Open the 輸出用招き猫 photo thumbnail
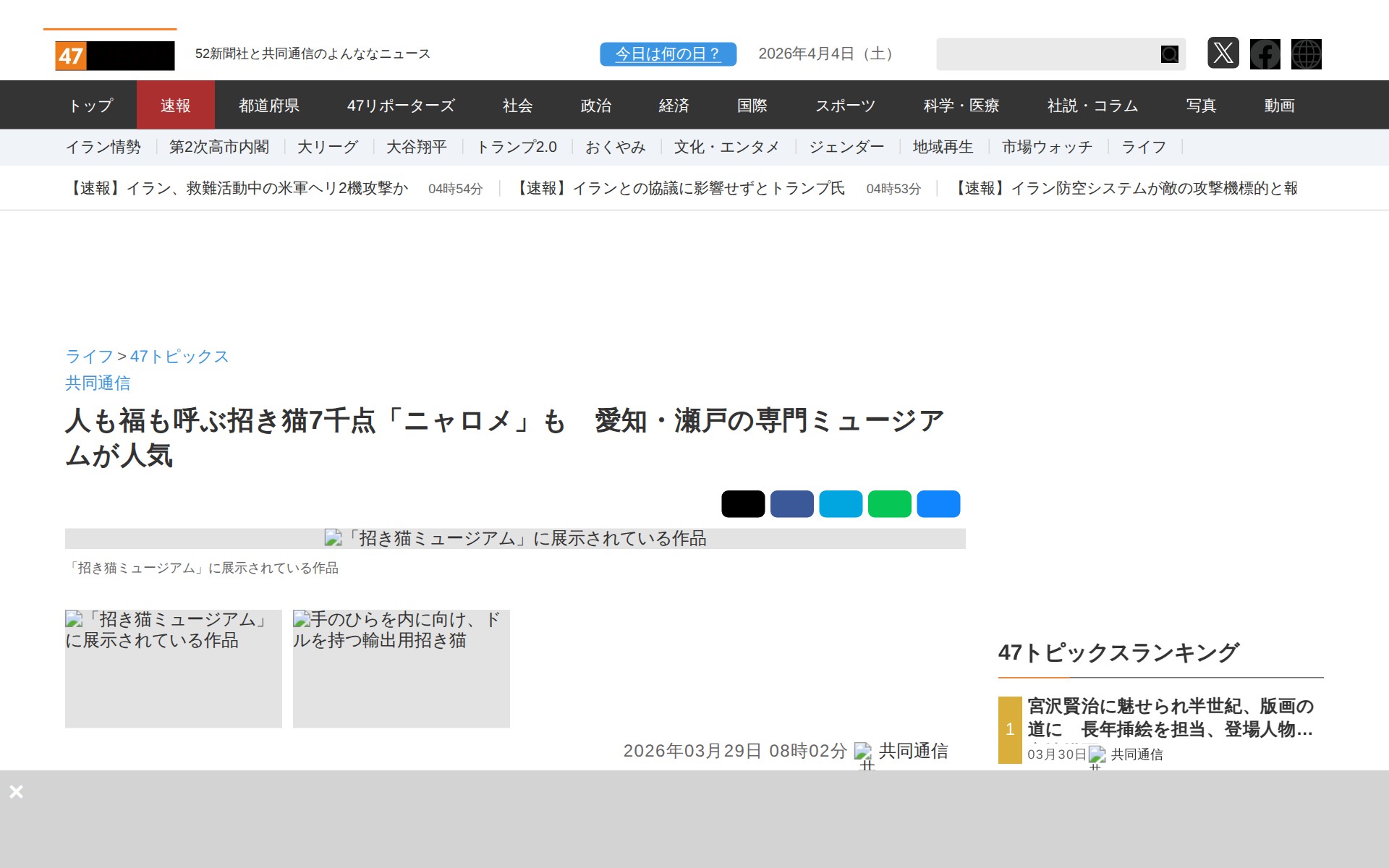The width and height of the screenshot is (1389, 868). [401, 668]
